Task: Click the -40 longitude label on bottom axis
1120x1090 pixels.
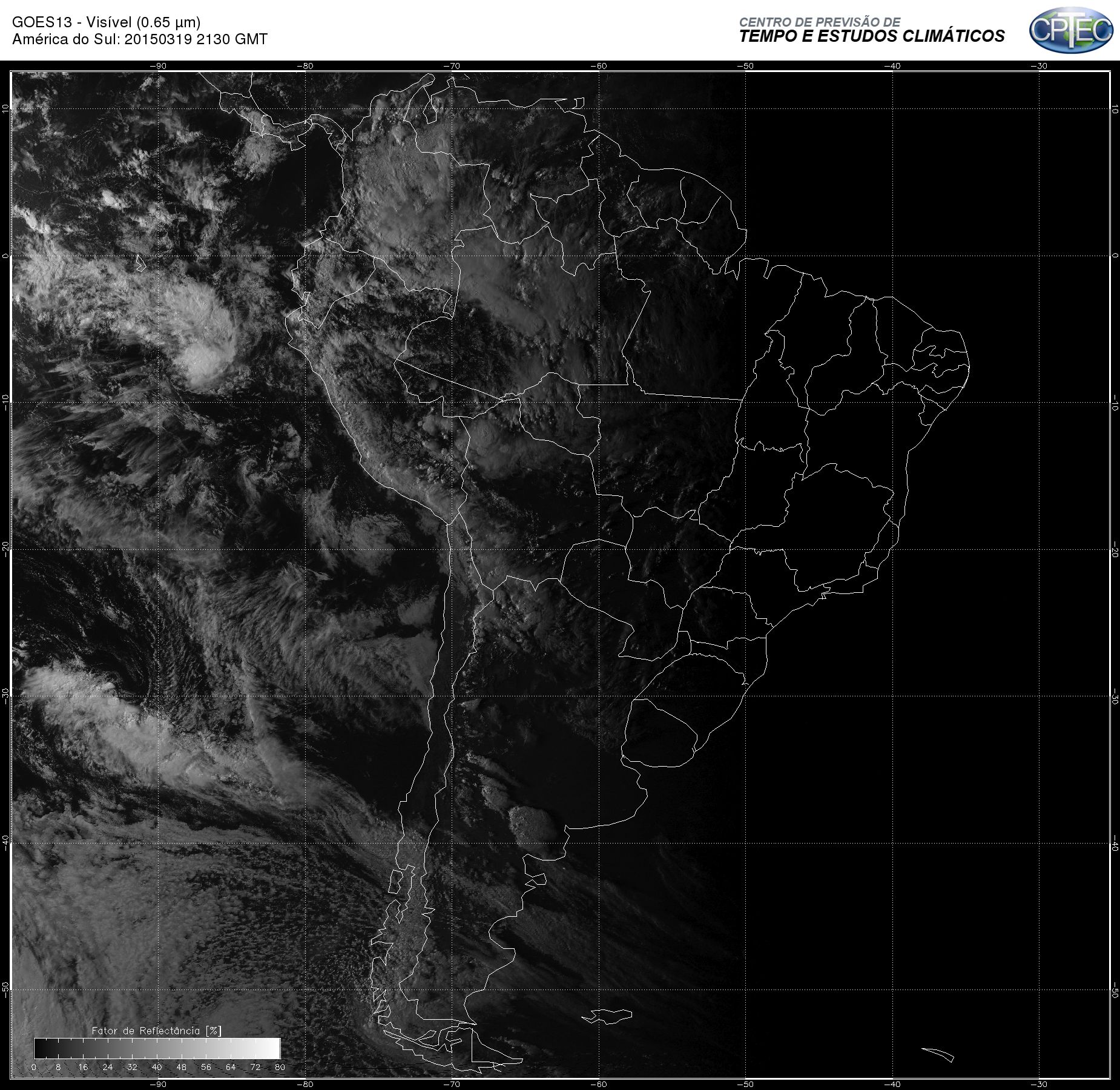Action: (x=892, y=1084)
